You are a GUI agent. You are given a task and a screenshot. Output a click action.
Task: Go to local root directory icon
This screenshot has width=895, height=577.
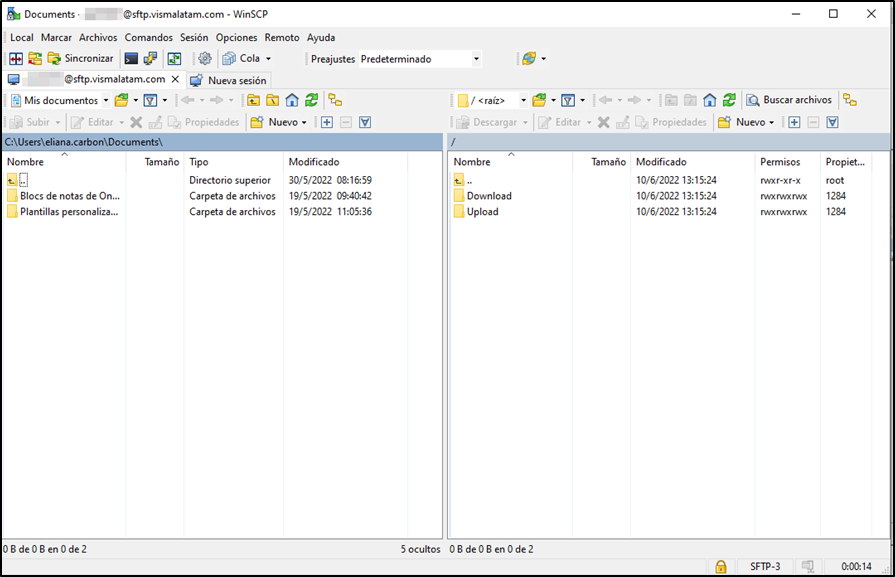click(x=273, y=100)
